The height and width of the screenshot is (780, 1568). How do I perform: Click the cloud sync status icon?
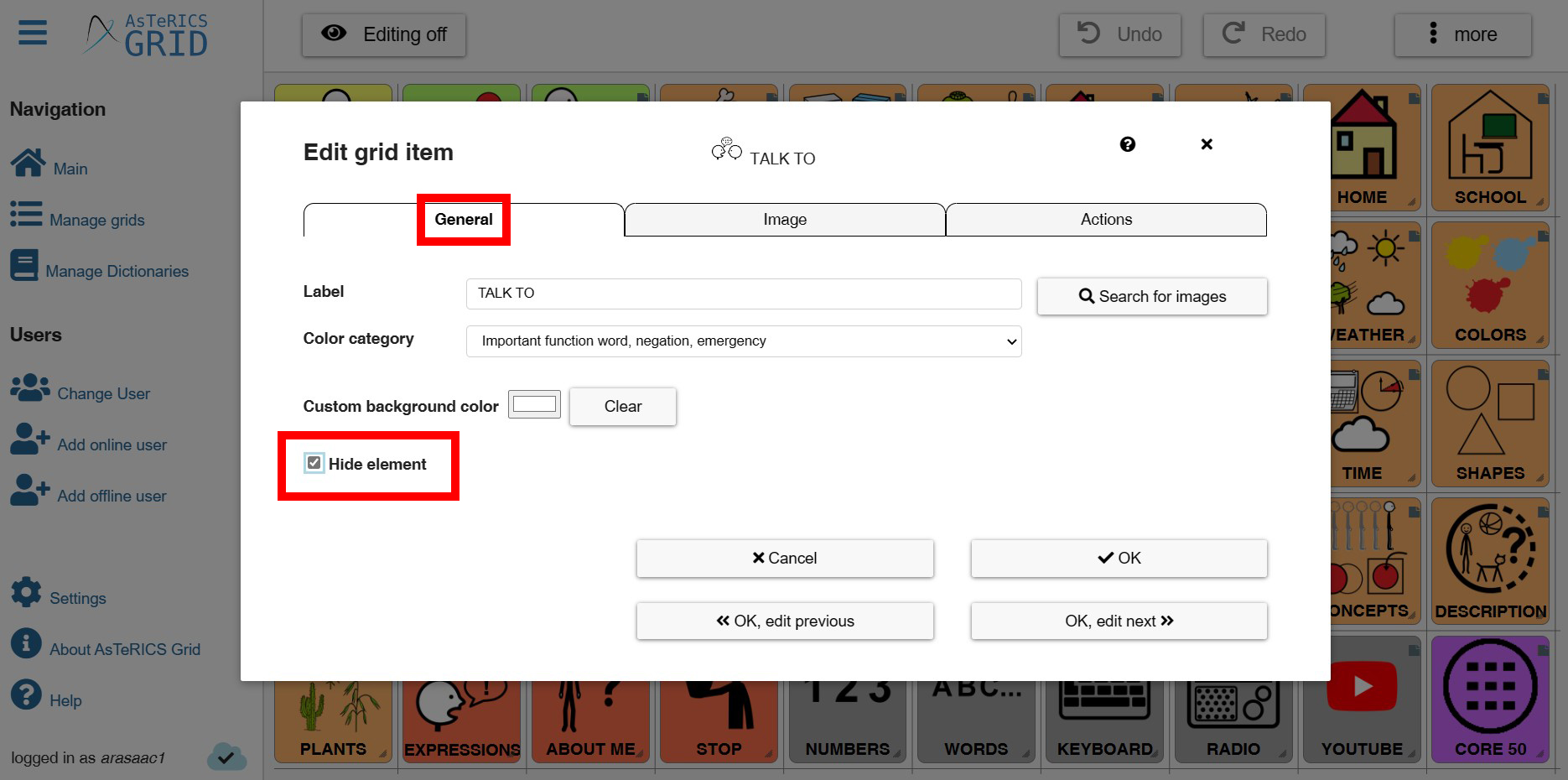coord(226,757)
